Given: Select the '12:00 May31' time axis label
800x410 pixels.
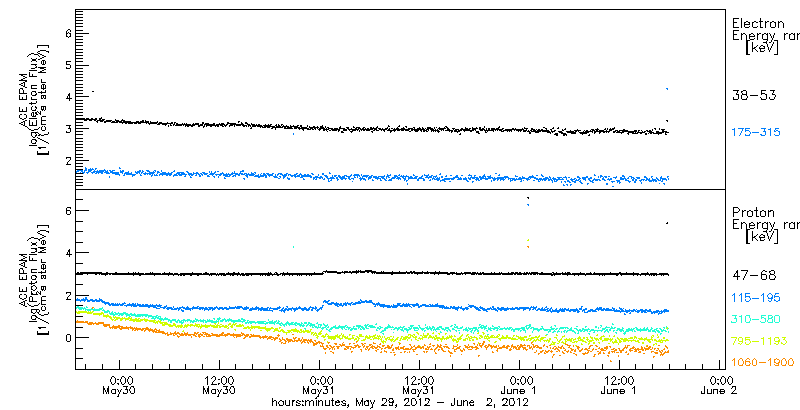Looking at the screenshot, I should tap(419, 386).
